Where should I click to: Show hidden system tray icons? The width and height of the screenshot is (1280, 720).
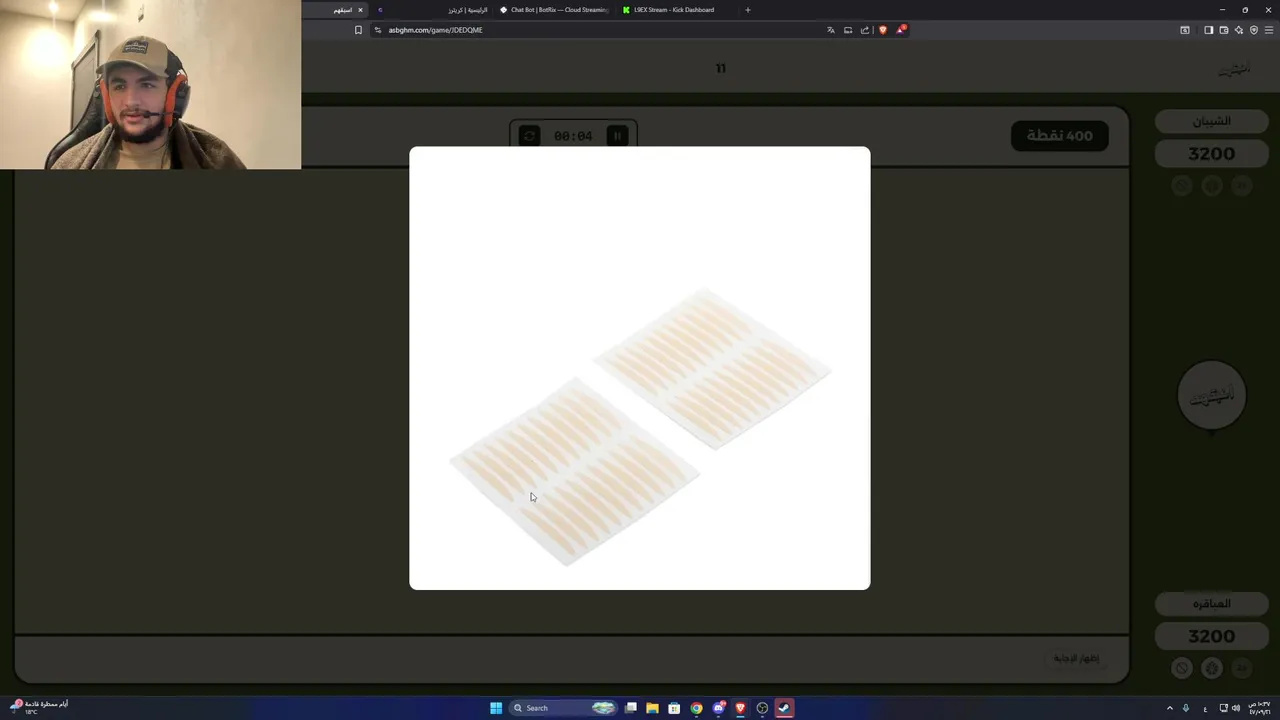tap(1169, 708)
